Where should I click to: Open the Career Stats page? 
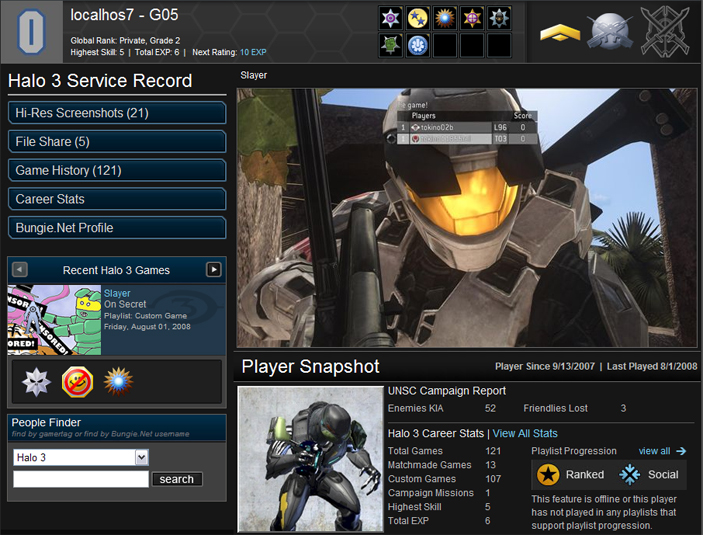[x=117, y=199]
